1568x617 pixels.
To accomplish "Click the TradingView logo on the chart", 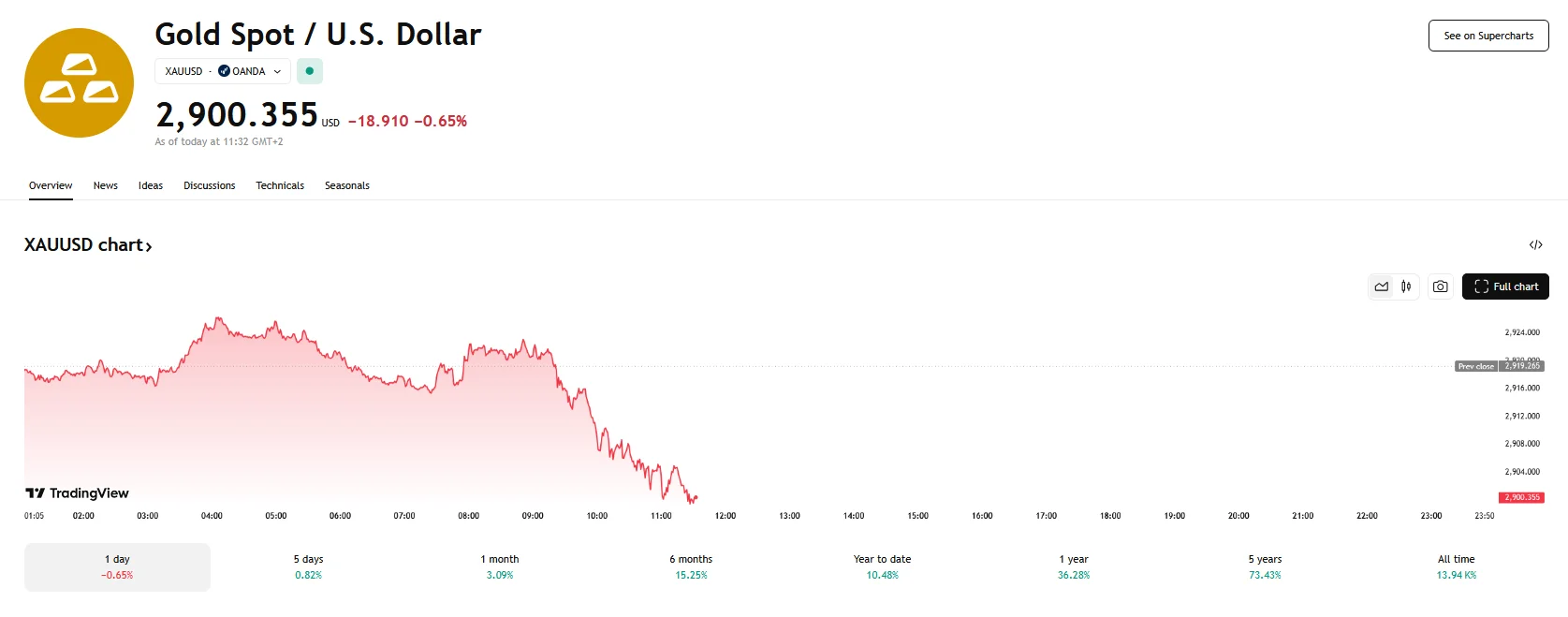I will click(75, 492).
